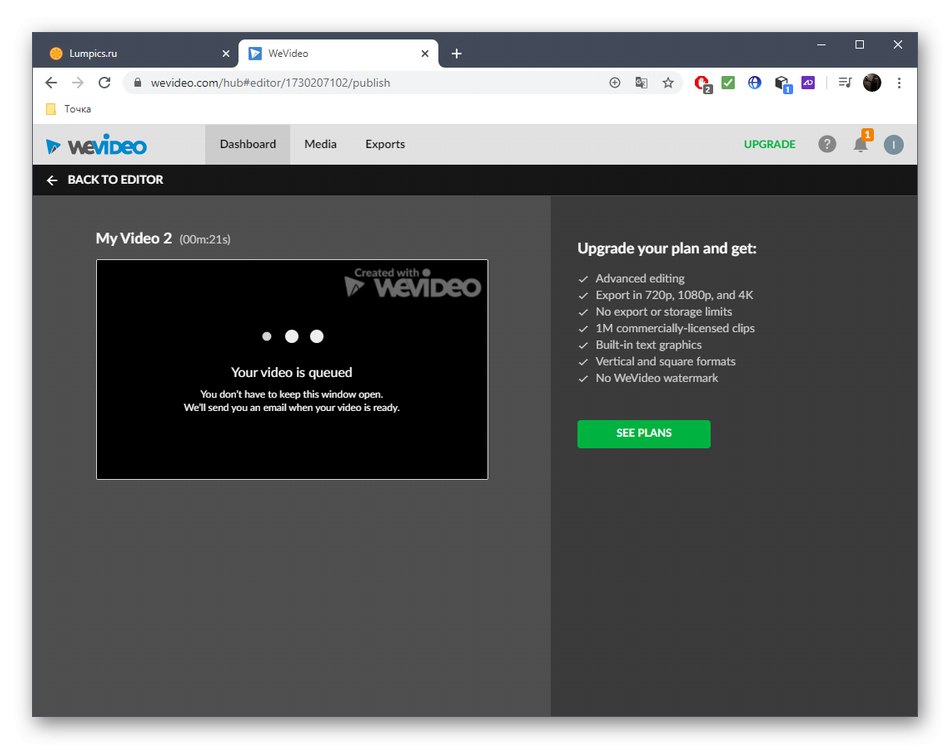Click the SEE PLANS button

tap(643, 434)
